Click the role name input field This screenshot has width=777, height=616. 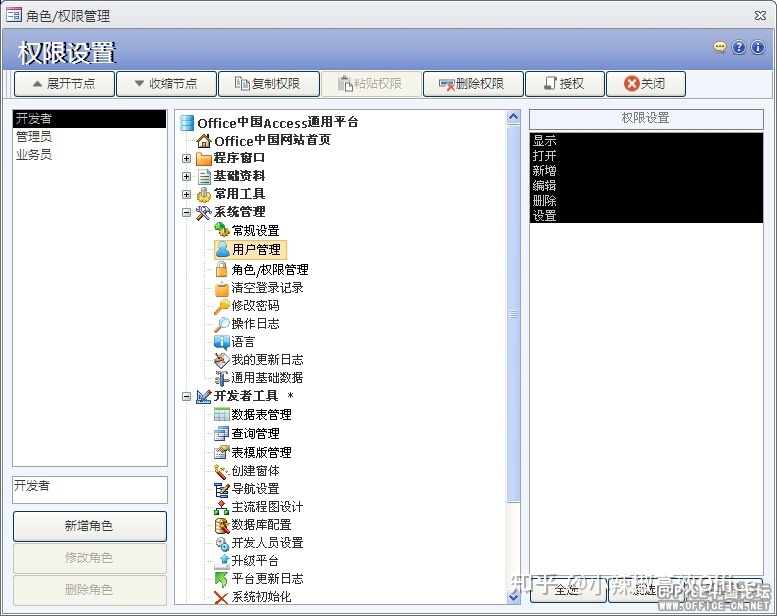(90, 490)
